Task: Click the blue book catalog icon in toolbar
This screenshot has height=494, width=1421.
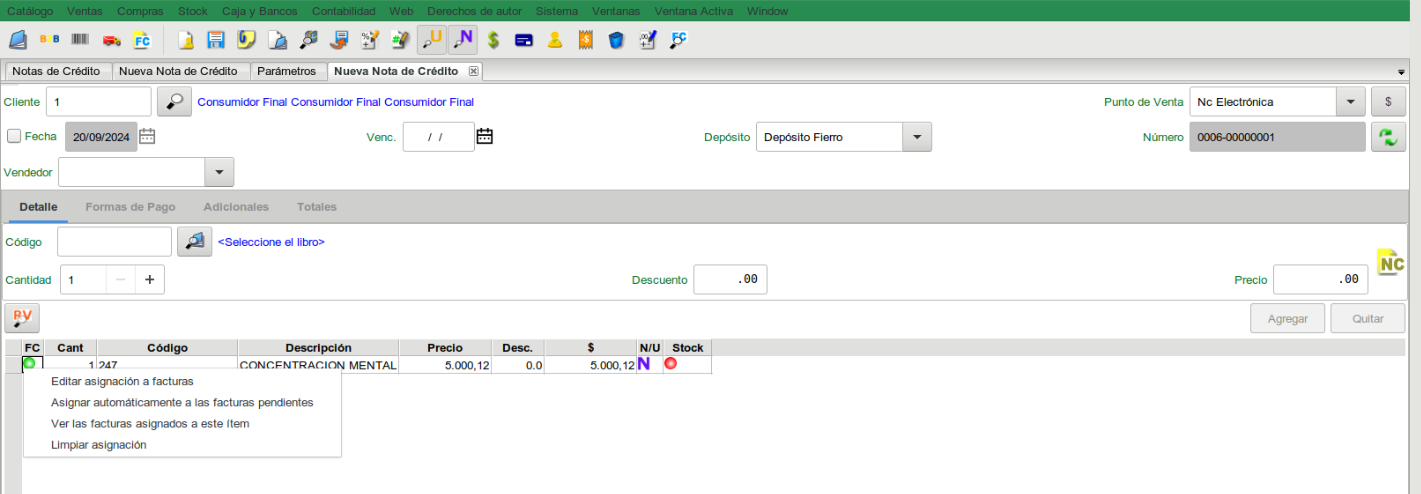Action: tap(18, 40)
